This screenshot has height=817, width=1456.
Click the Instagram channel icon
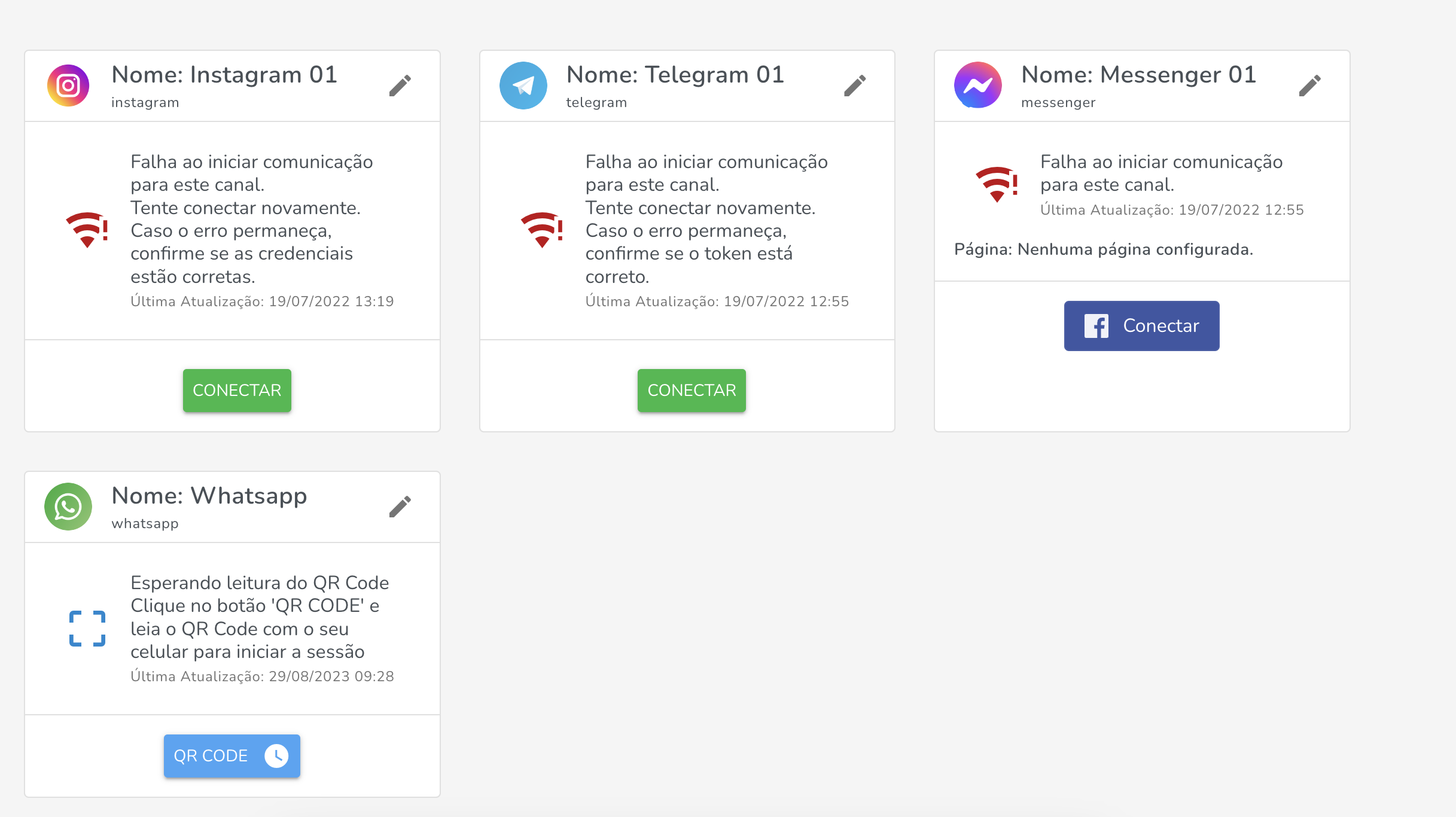coord(68,85)
